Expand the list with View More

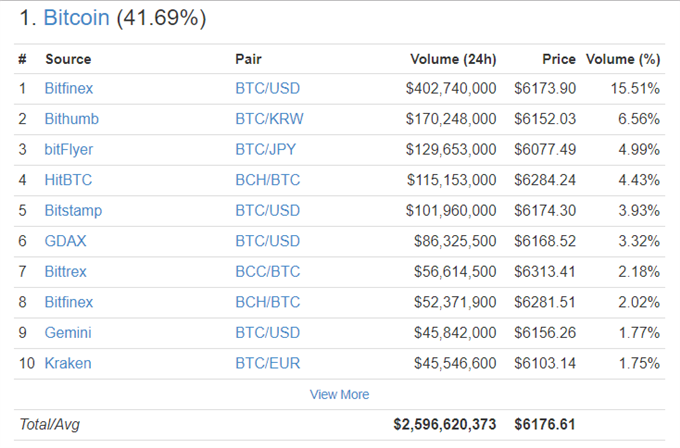pos(340,394)
